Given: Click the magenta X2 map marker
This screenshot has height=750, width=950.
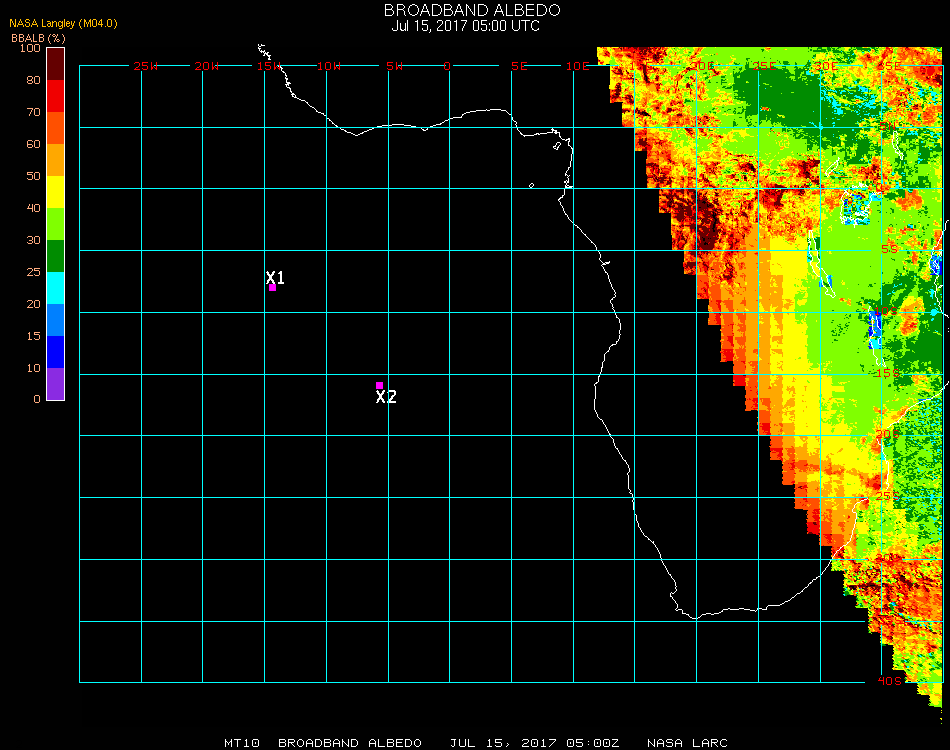Looking at the screenshot, I should pyautogui.click(x=379, y=385).
